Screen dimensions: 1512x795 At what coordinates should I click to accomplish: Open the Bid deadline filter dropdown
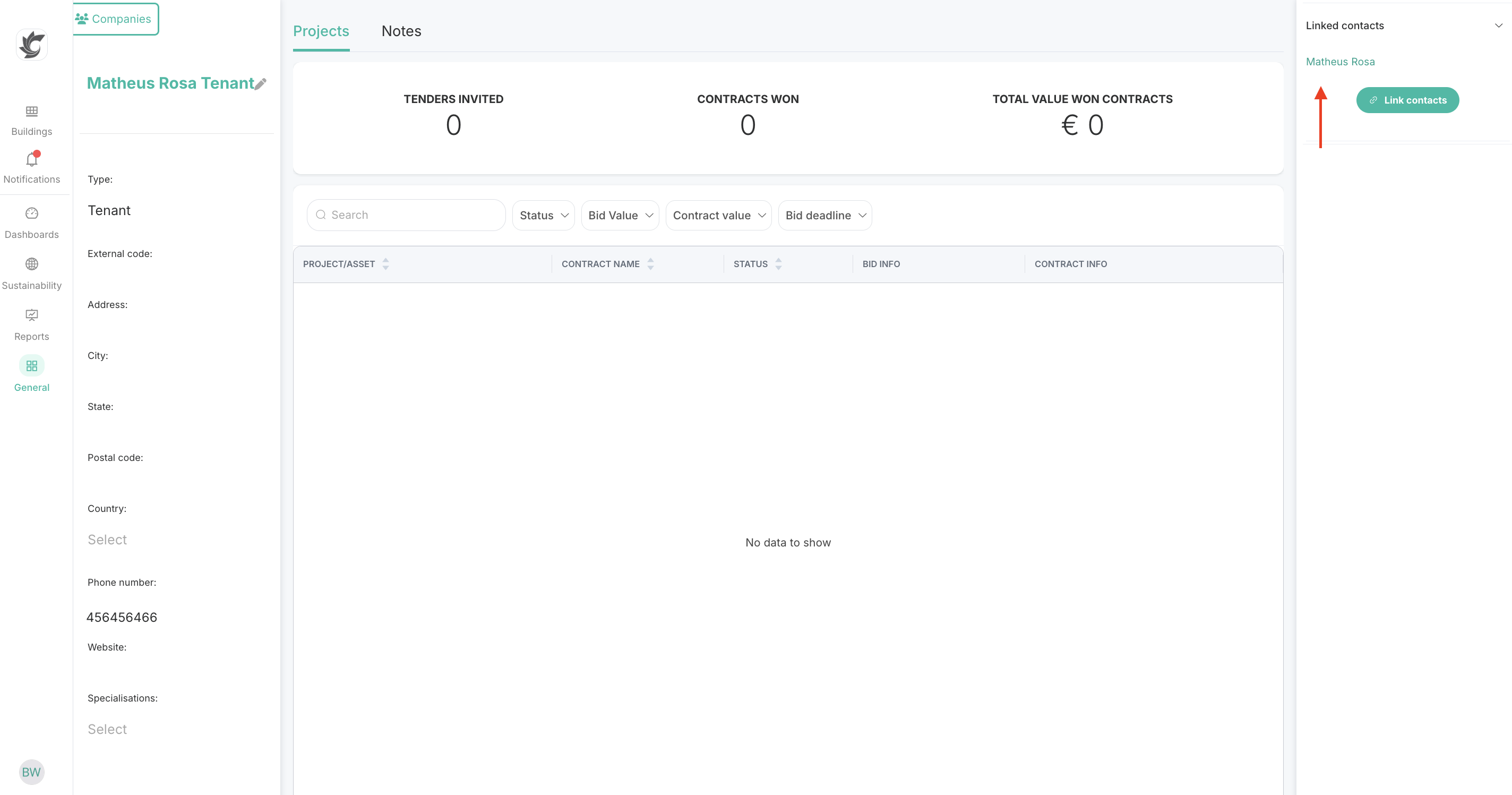[x=824, y=216]
